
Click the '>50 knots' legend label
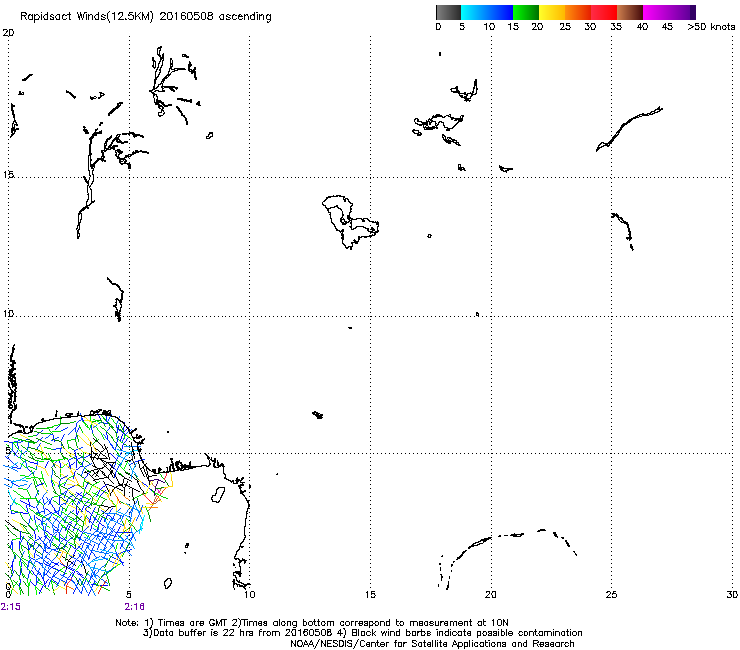711,27
